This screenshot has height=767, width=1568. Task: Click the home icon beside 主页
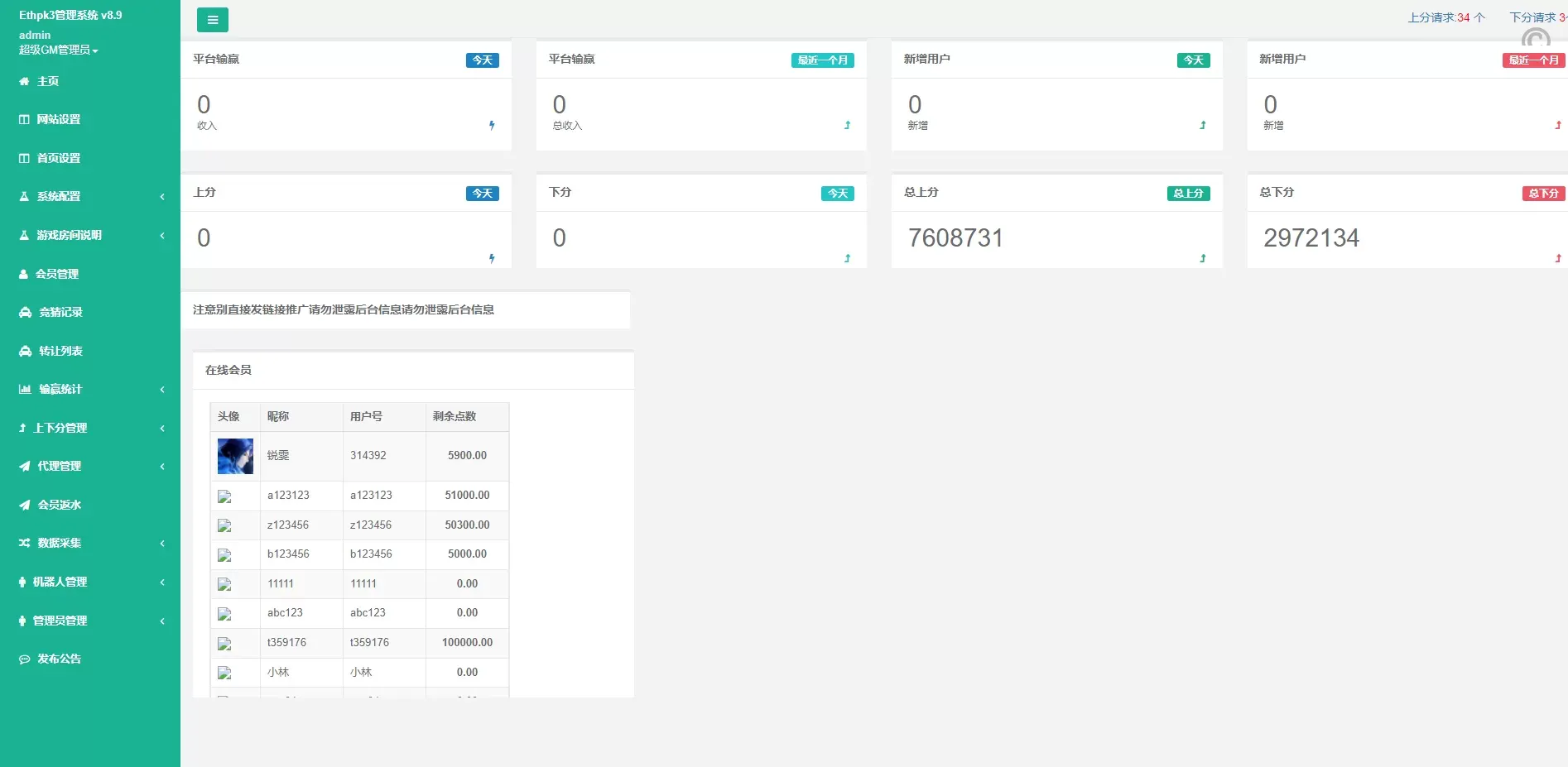pyautogui.click(x=24, y=81)
